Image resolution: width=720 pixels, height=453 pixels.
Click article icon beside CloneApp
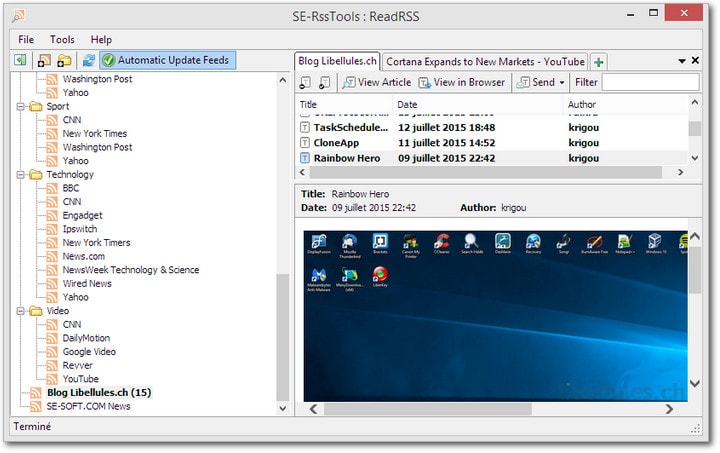pos(304,143)
